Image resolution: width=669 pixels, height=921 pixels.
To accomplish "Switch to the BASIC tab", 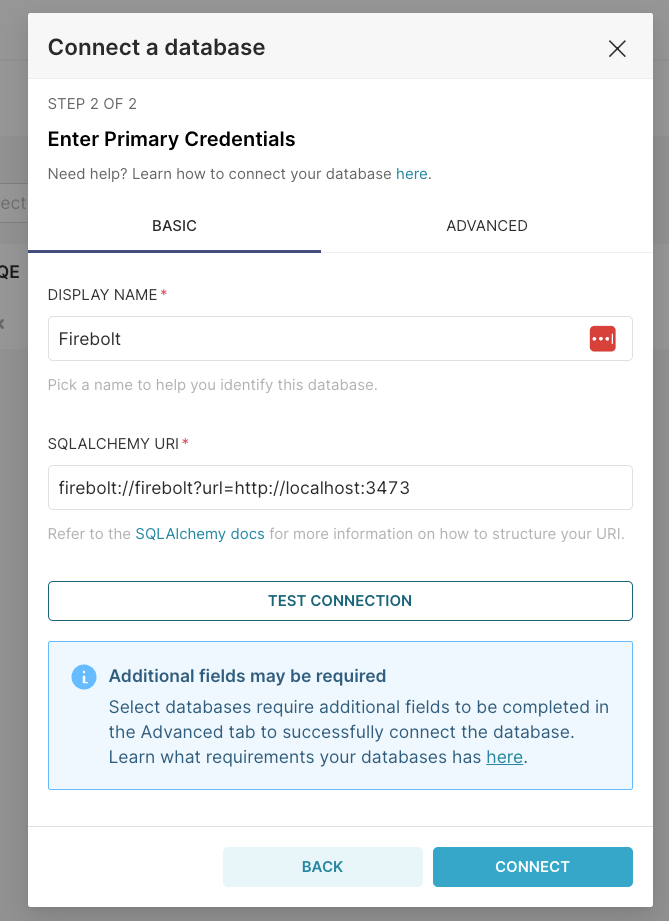I will click(174, 226).
